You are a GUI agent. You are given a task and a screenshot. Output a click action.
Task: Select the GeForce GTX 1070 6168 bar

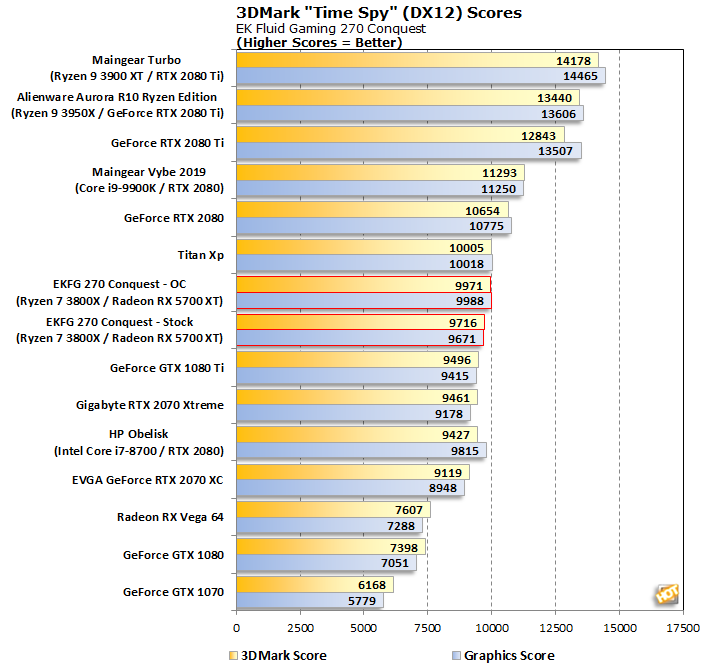pos(314,585)
